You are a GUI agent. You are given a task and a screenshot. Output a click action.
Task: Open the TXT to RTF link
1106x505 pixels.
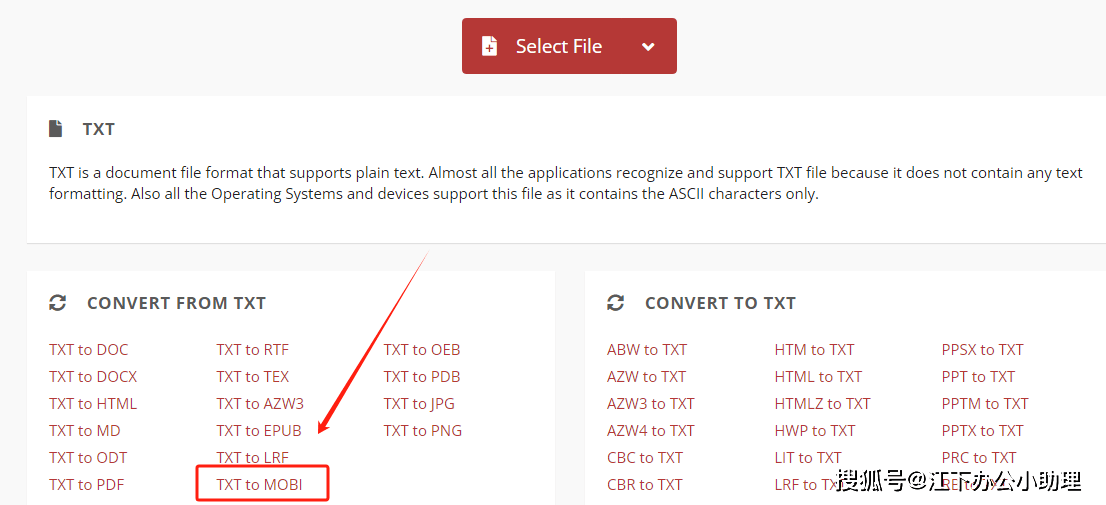pyautogui.click(x=253, y=350)
